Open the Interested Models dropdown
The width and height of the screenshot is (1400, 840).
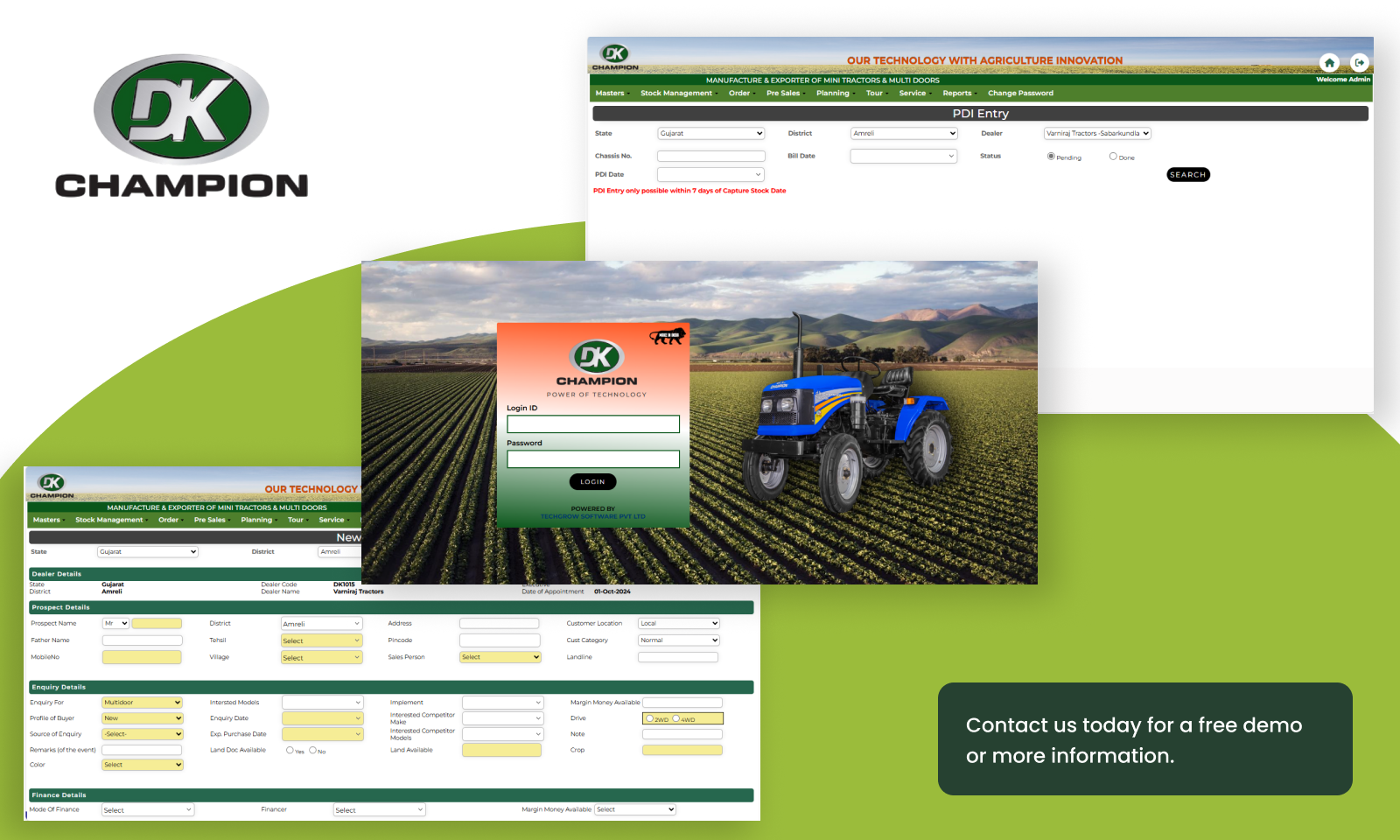tap(322, 703)
